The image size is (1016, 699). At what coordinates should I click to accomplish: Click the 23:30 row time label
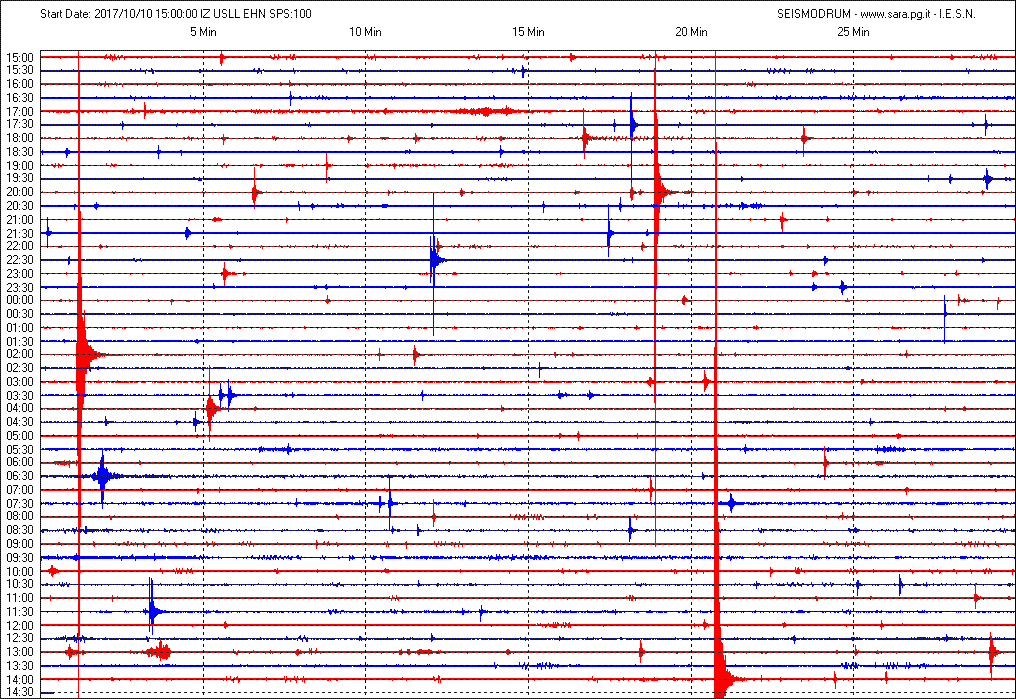point(20,287)
